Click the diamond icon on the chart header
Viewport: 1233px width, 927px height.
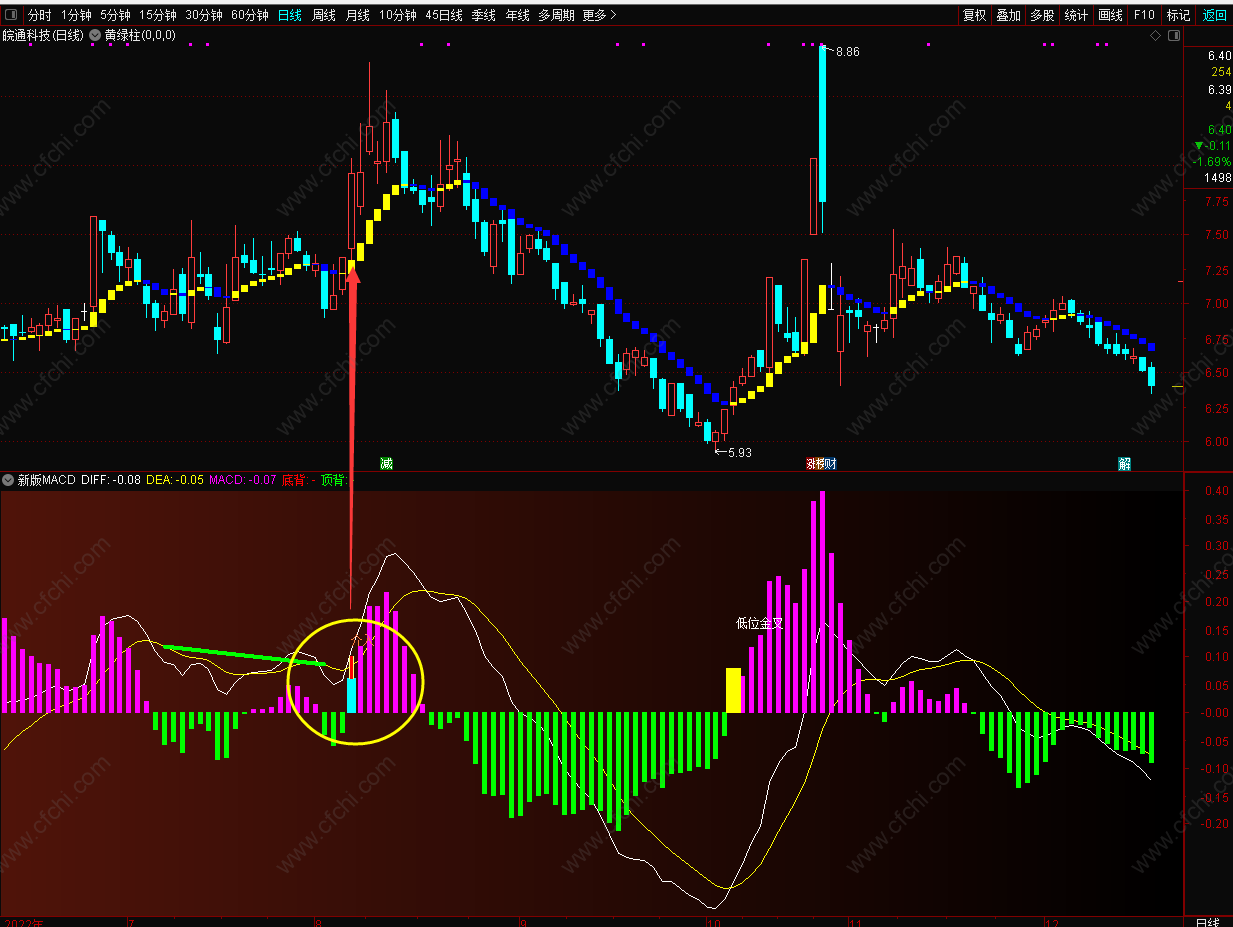(1155, 35)
